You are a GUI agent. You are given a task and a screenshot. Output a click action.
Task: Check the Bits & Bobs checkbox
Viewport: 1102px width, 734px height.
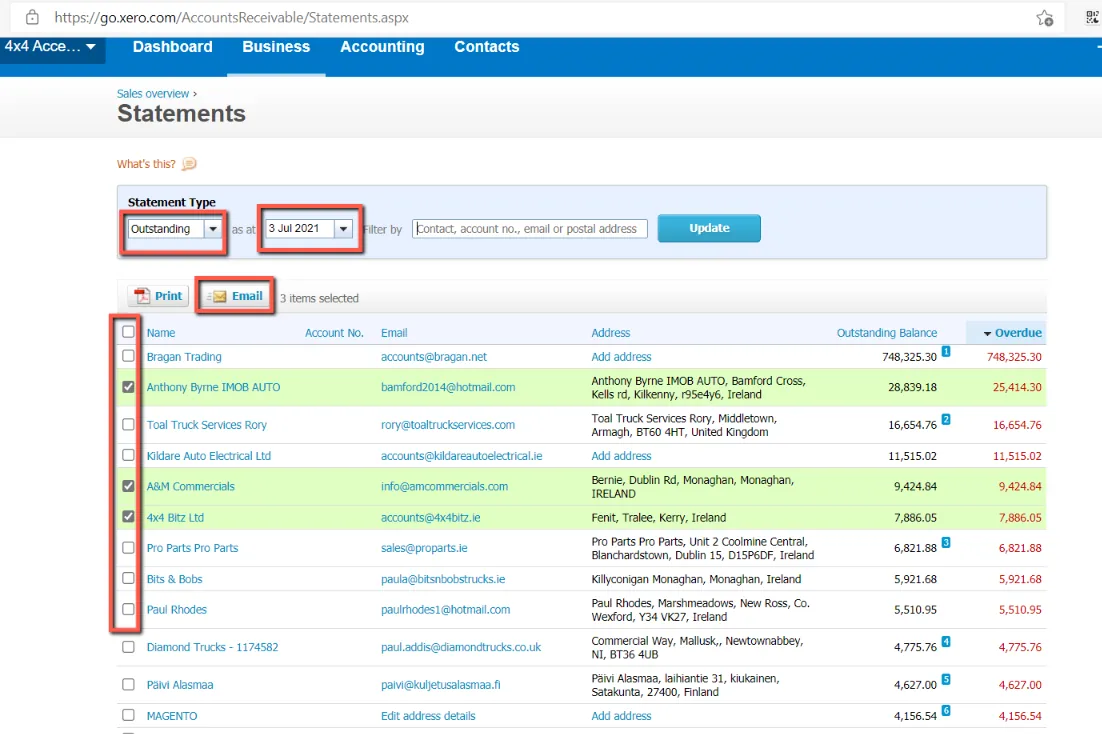pos(128,578)
